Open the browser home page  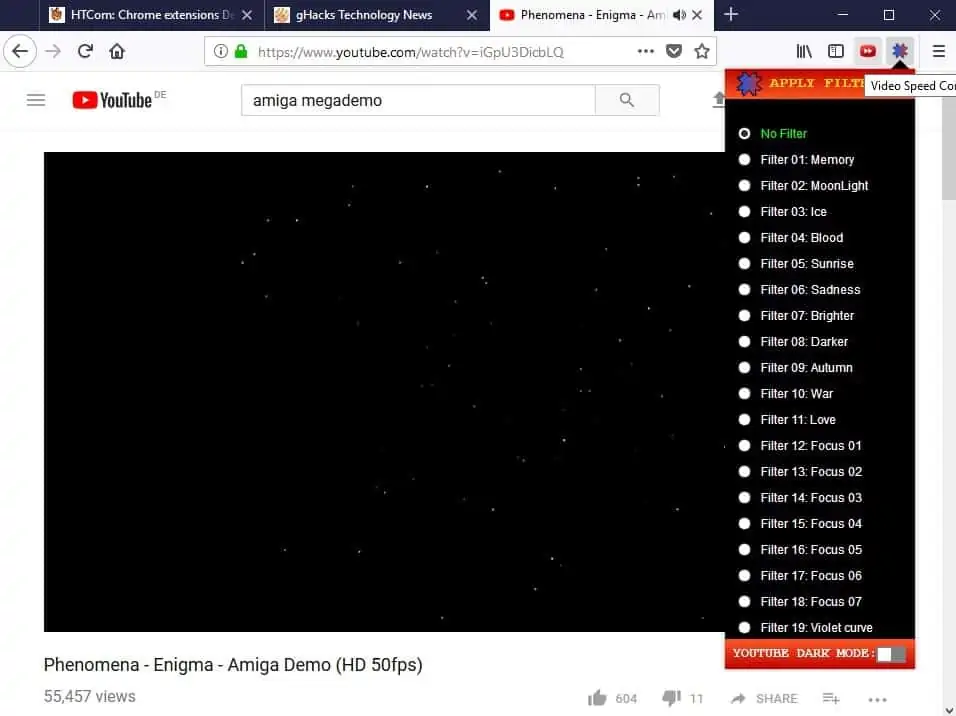(x=116, y=51)
